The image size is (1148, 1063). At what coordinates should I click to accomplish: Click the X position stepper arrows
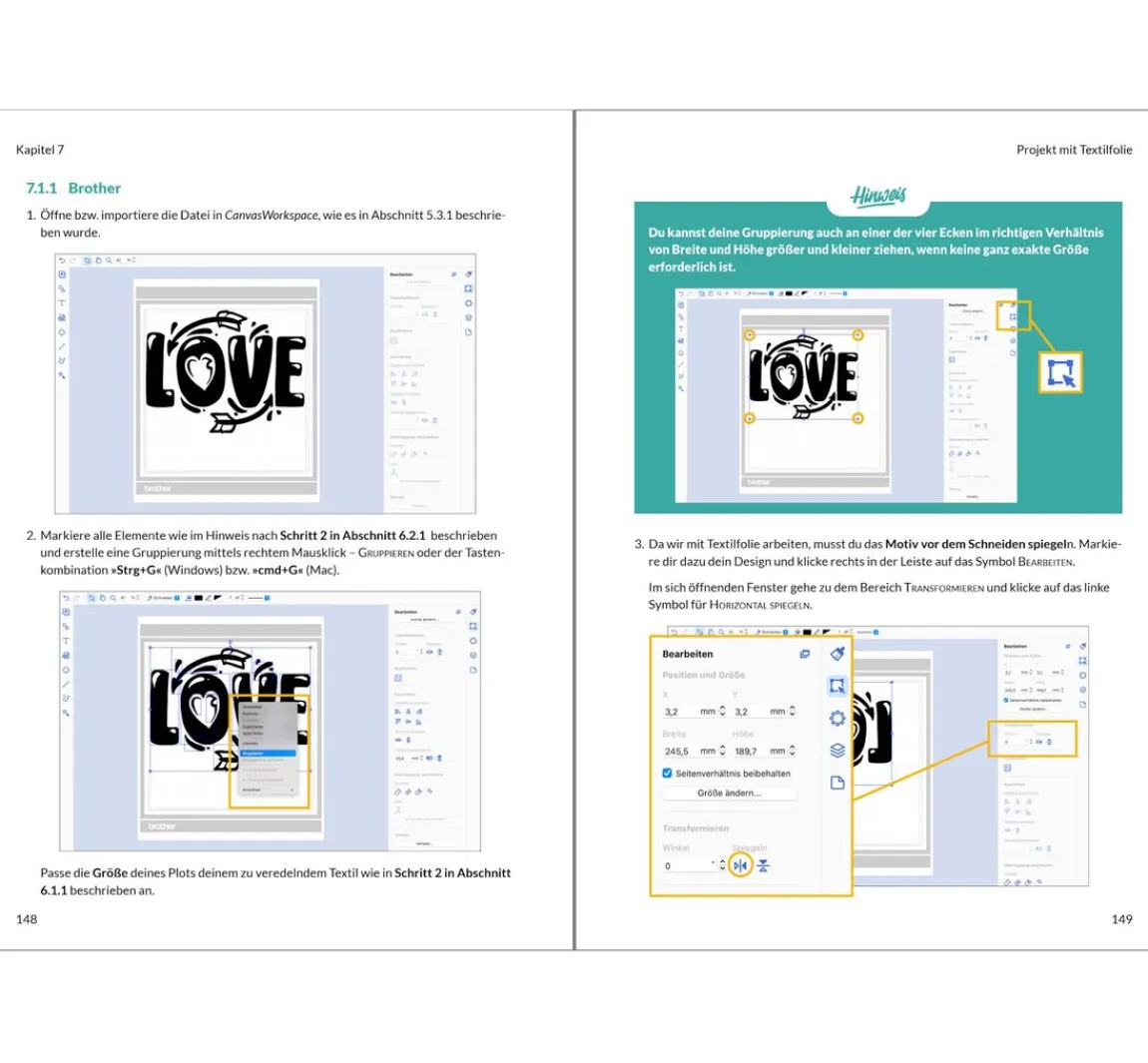point(722,711)
